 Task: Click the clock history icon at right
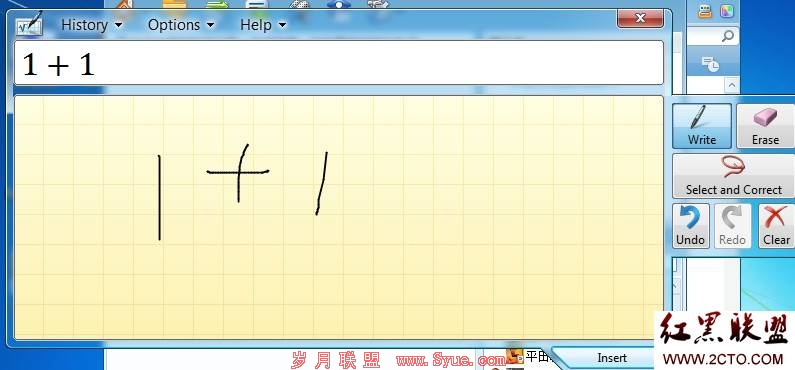tap(710, 64)
